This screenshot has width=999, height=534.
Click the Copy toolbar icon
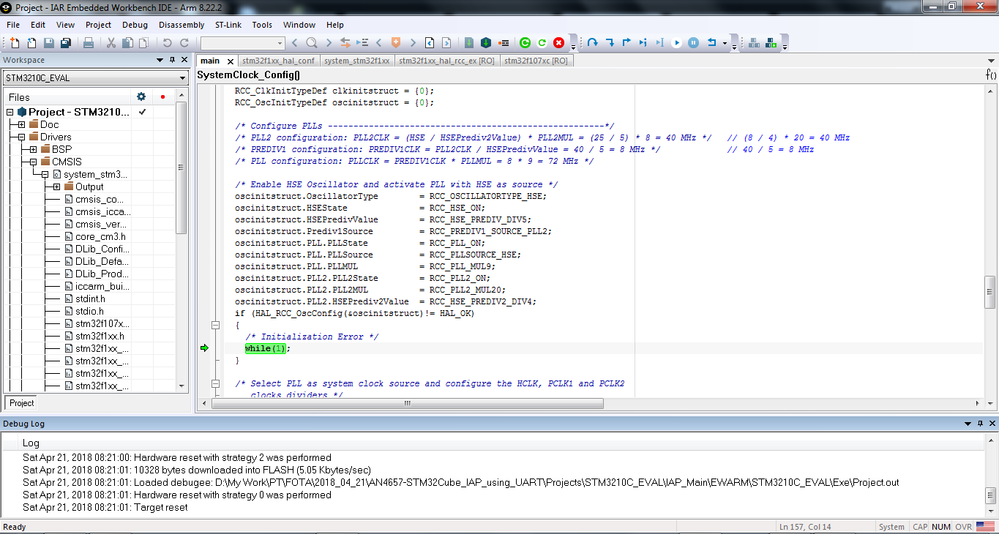[x=127, y=43]
